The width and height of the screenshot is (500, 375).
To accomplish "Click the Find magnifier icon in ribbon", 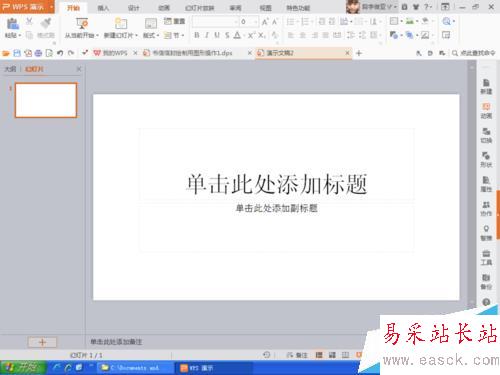I will pos(448,21).
